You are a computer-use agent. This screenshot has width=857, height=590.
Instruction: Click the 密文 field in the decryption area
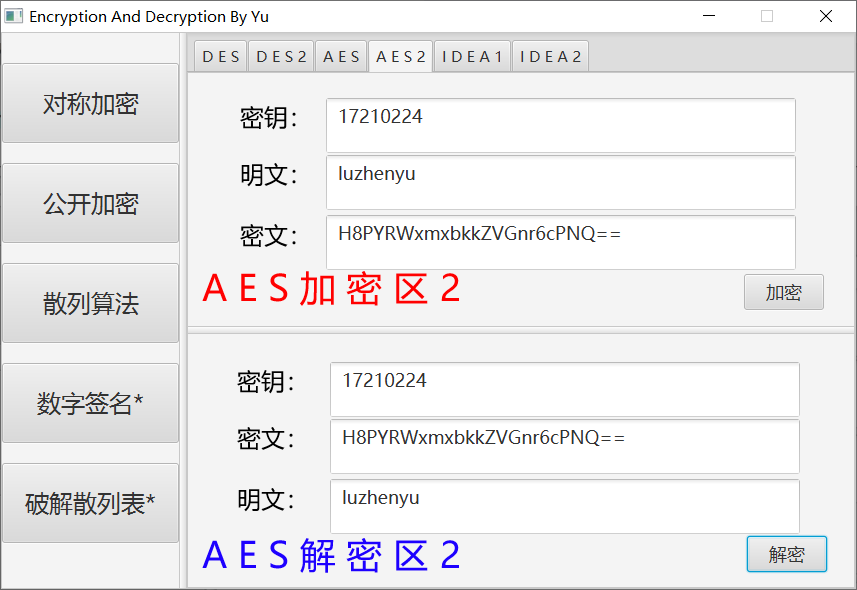click(565, 447)
